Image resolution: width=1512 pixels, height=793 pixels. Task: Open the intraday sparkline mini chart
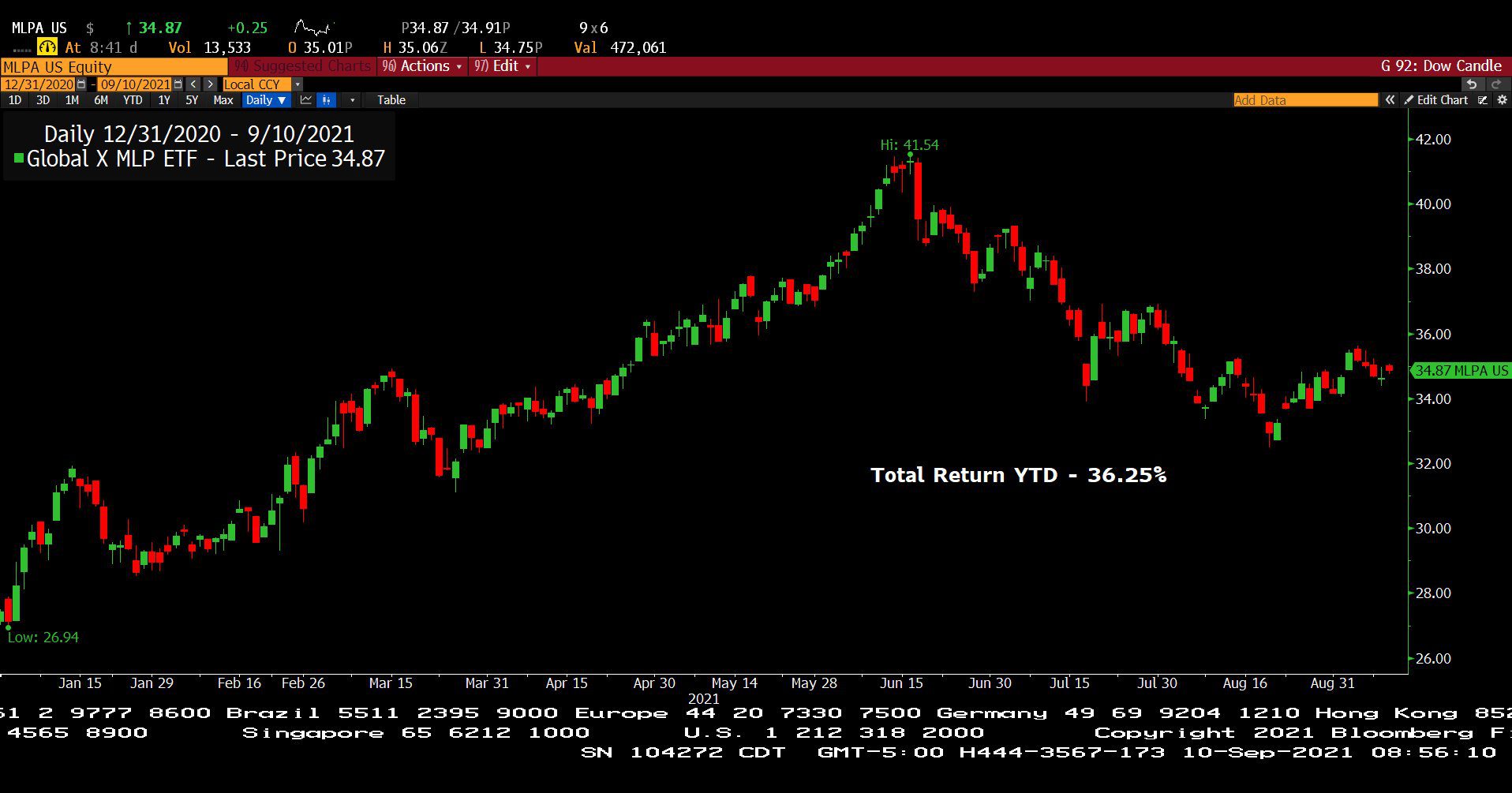(x=314, y=28)
